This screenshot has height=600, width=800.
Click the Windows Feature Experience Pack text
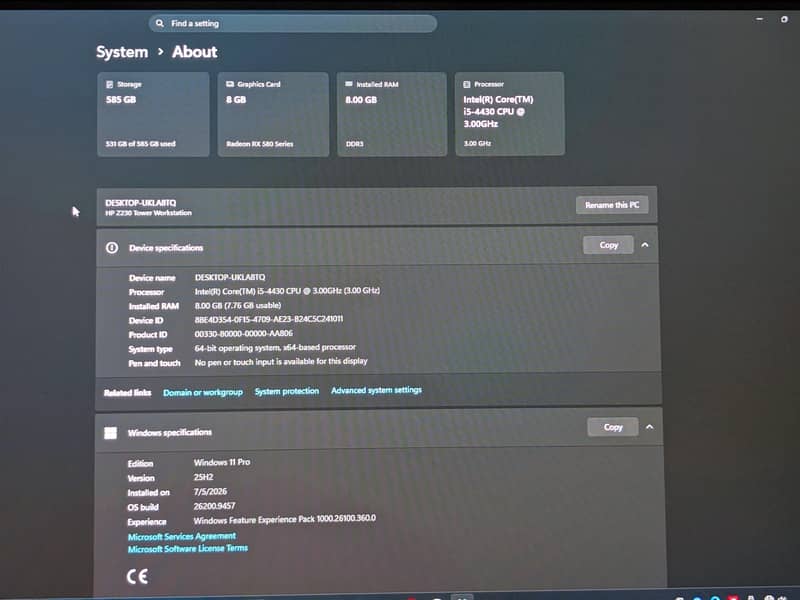(285, 519)
